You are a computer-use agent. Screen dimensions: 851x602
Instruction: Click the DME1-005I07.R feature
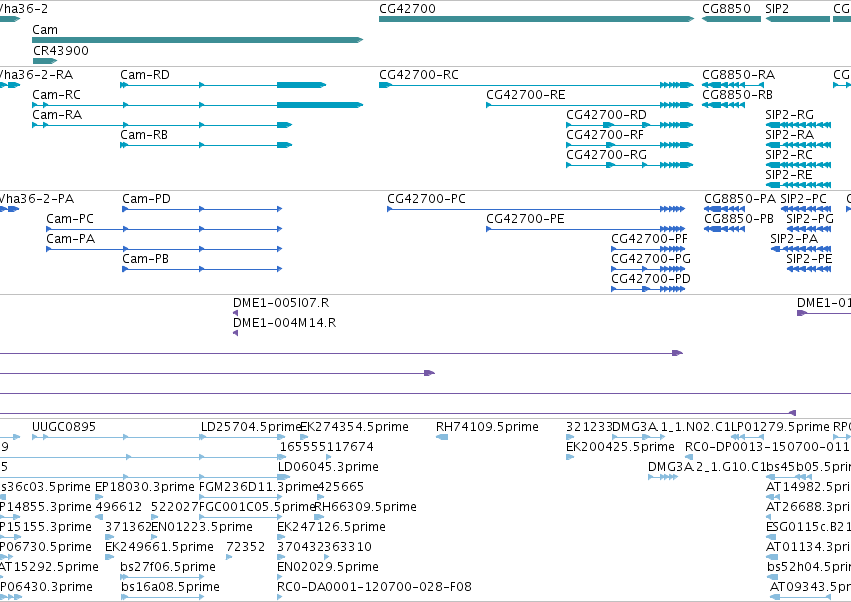[x=236, y=313]
